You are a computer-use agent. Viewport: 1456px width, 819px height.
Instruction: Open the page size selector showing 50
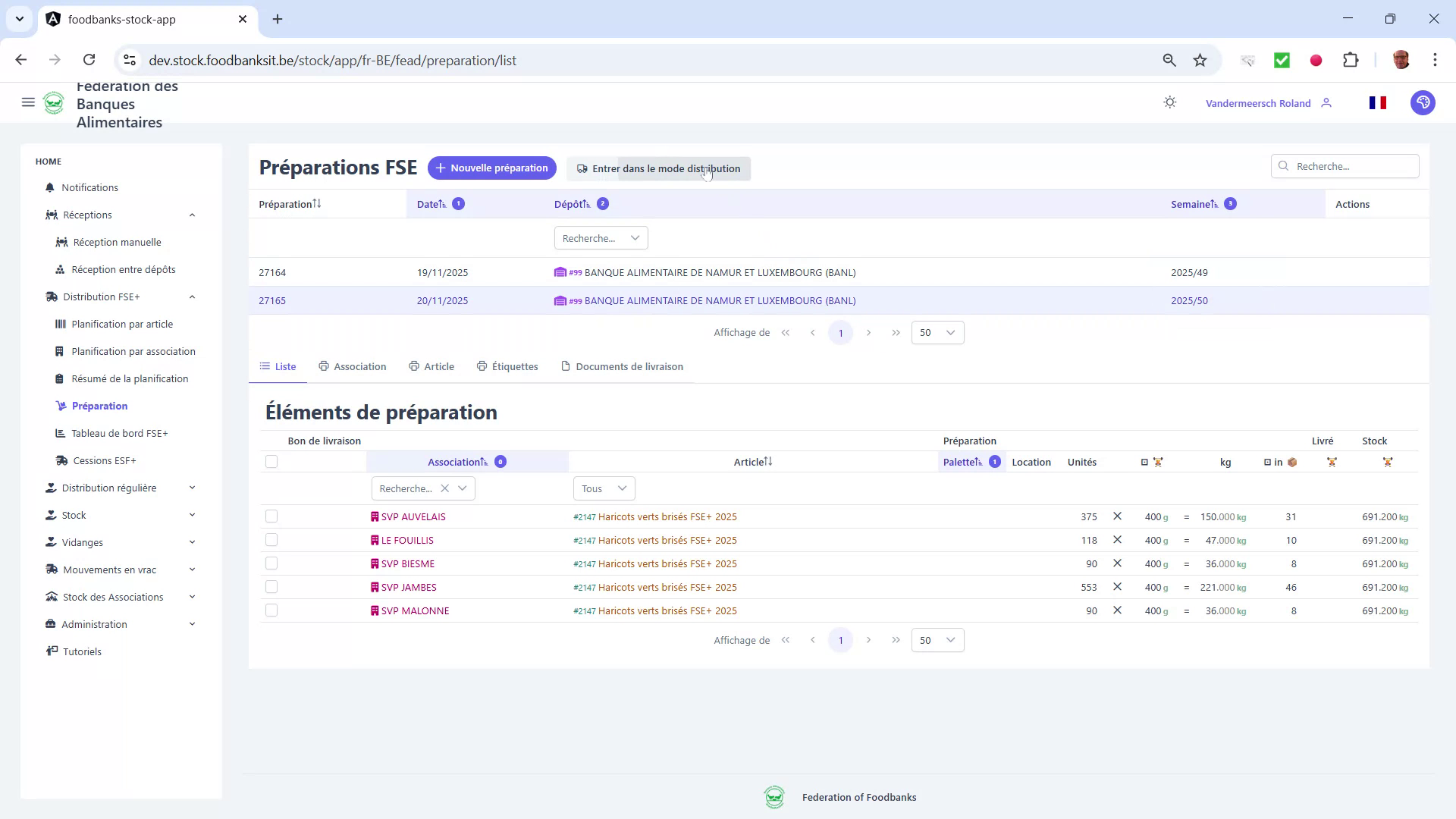[x=937, y=332]
